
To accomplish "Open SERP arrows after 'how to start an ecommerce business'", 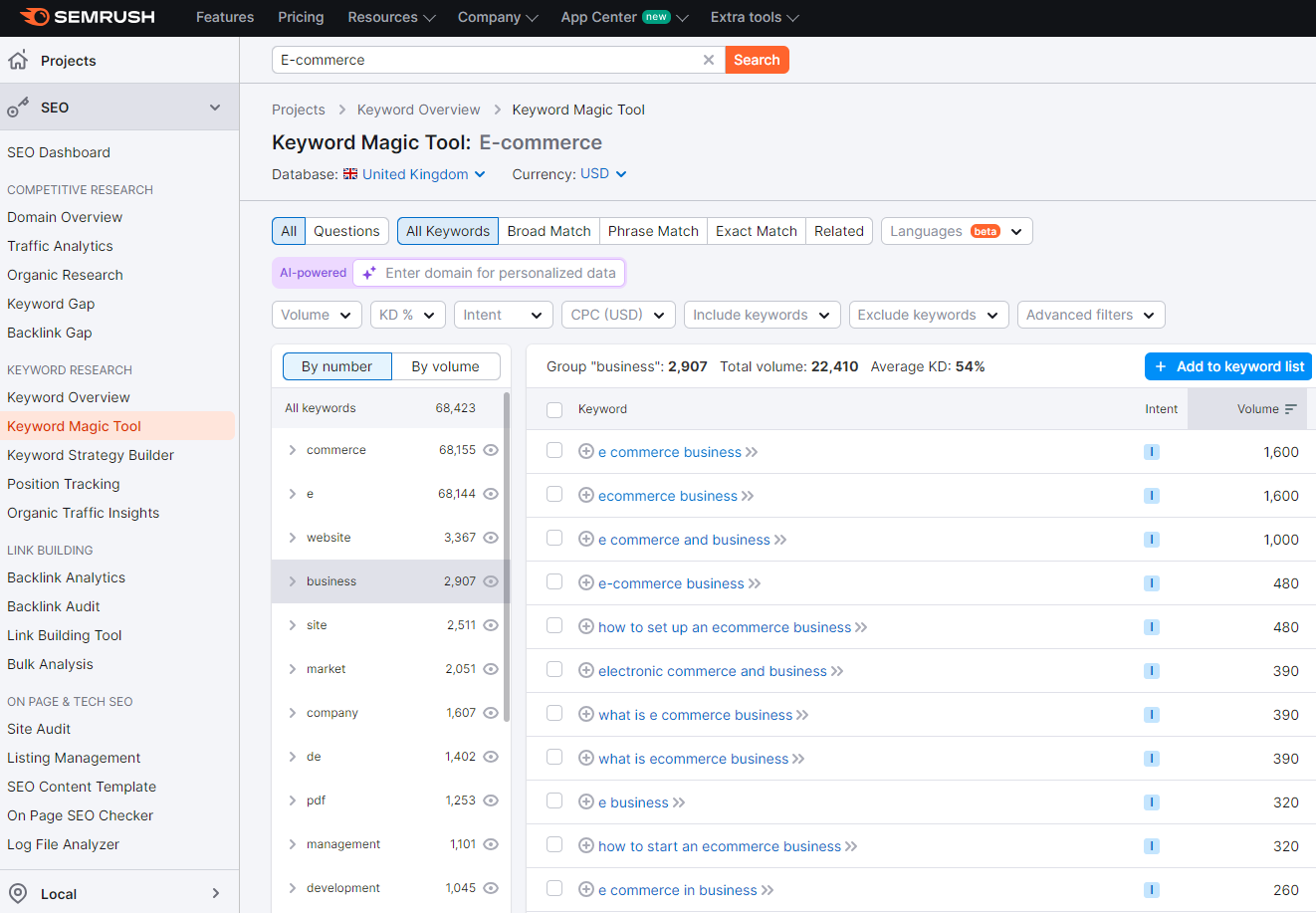I will 851,846.
